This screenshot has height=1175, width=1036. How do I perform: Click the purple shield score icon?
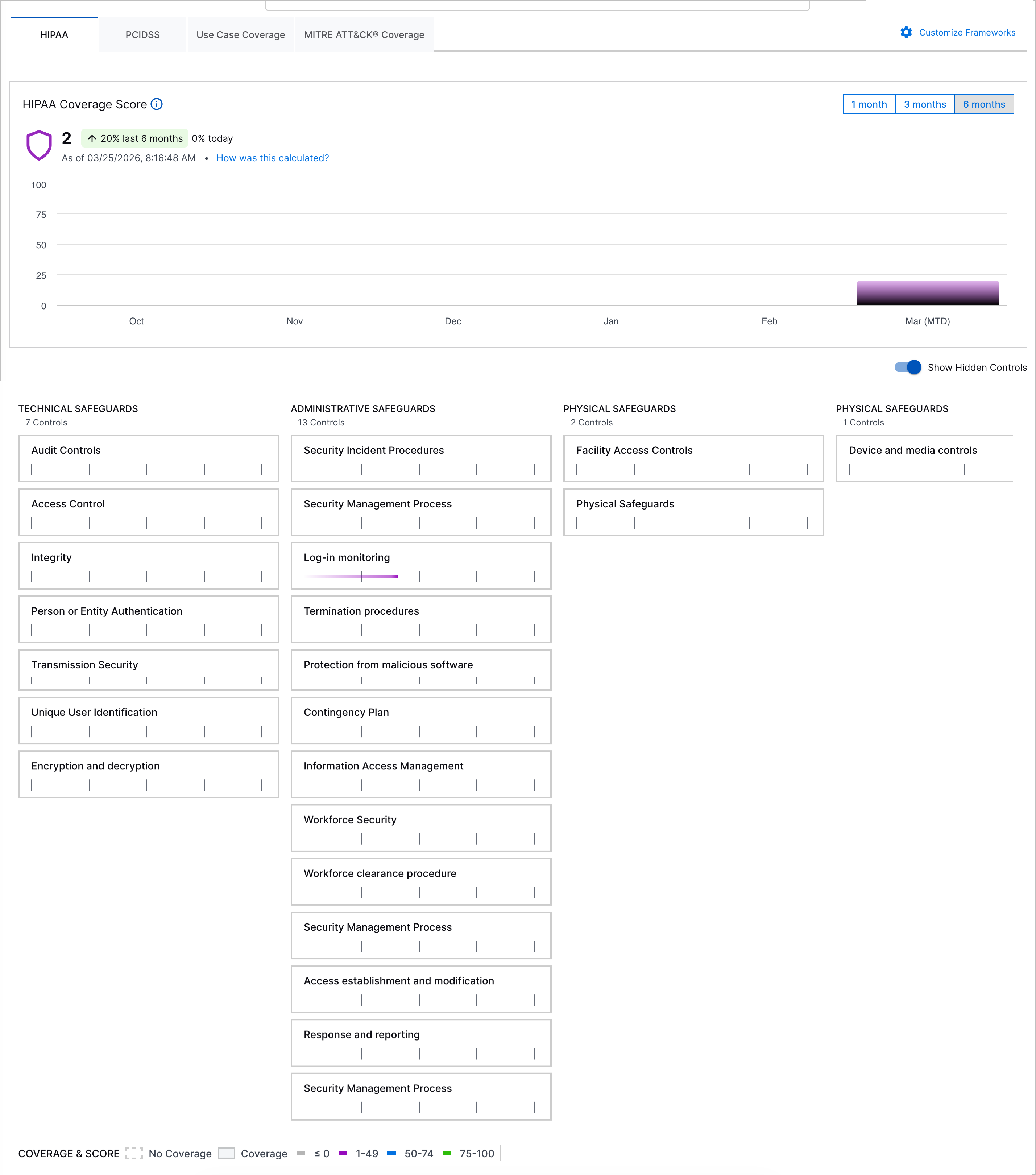click(39, 145)
